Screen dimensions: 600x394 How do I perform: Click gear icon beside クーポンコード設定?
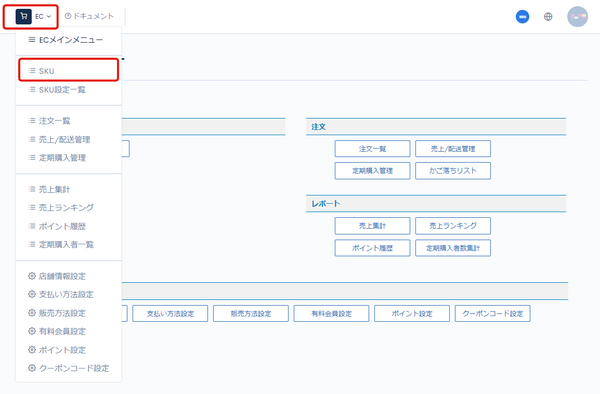(x=32, y=368)
